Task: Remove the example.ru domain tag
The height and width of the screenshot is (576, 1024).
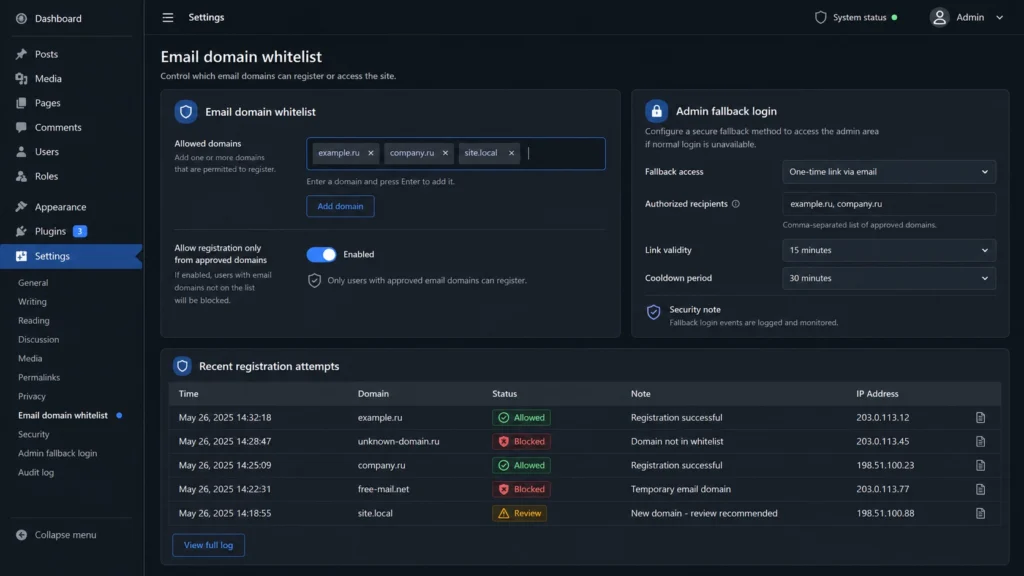Action: click(x=370, y=153)
